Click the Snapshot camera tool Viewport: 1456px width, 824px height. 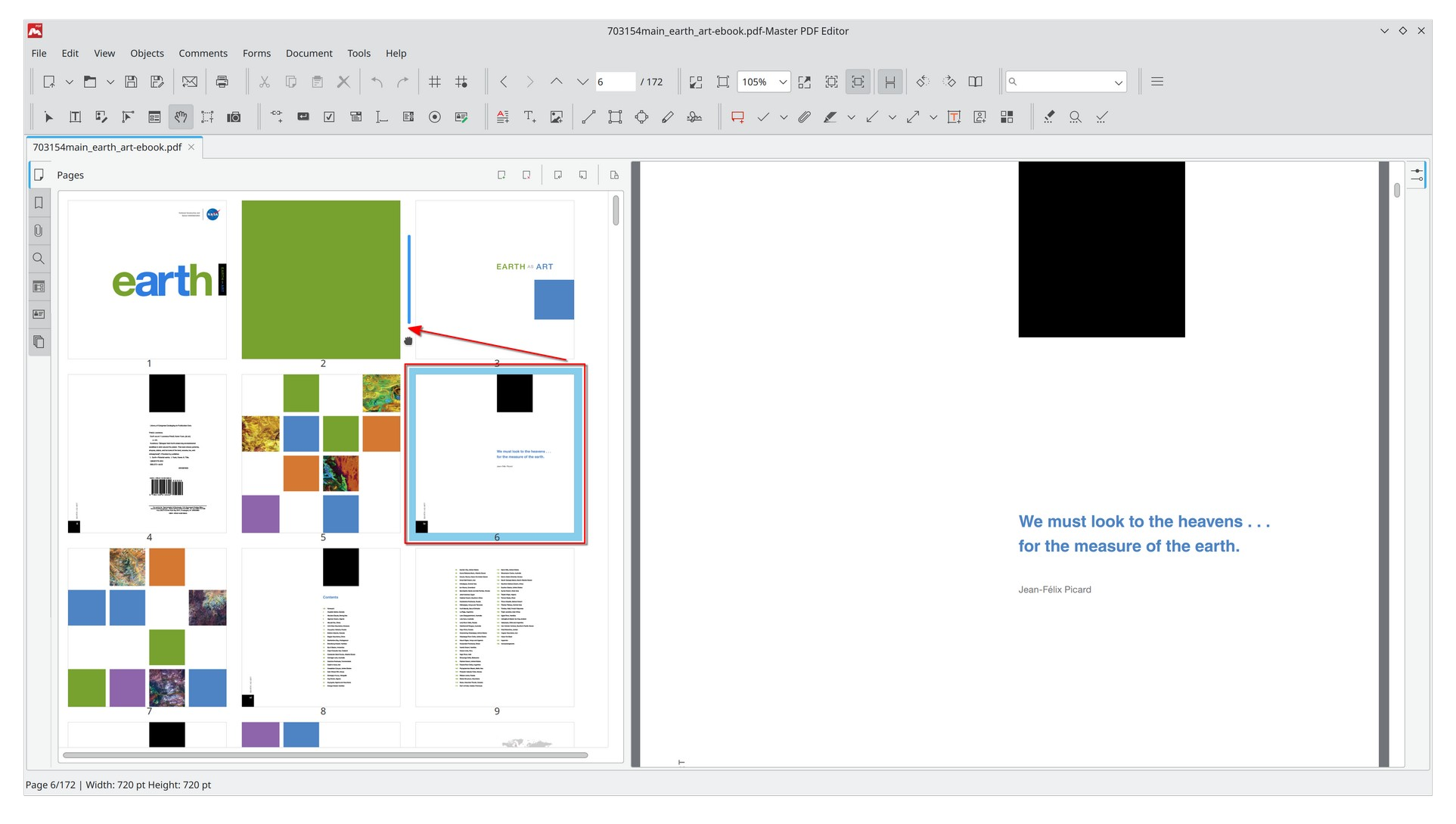pos(234,117)
